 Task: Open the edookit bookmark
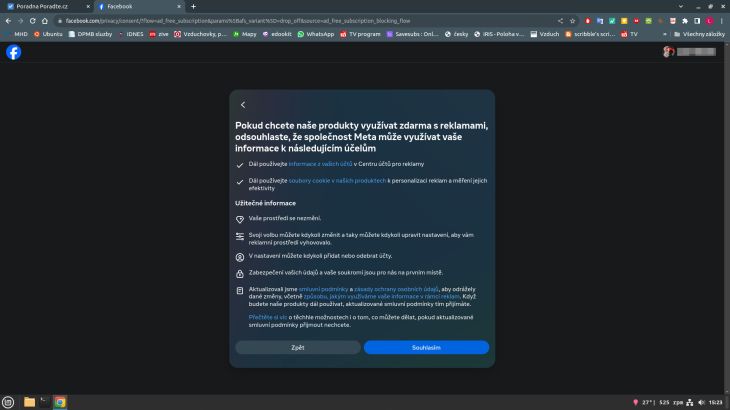coord(277,34)
